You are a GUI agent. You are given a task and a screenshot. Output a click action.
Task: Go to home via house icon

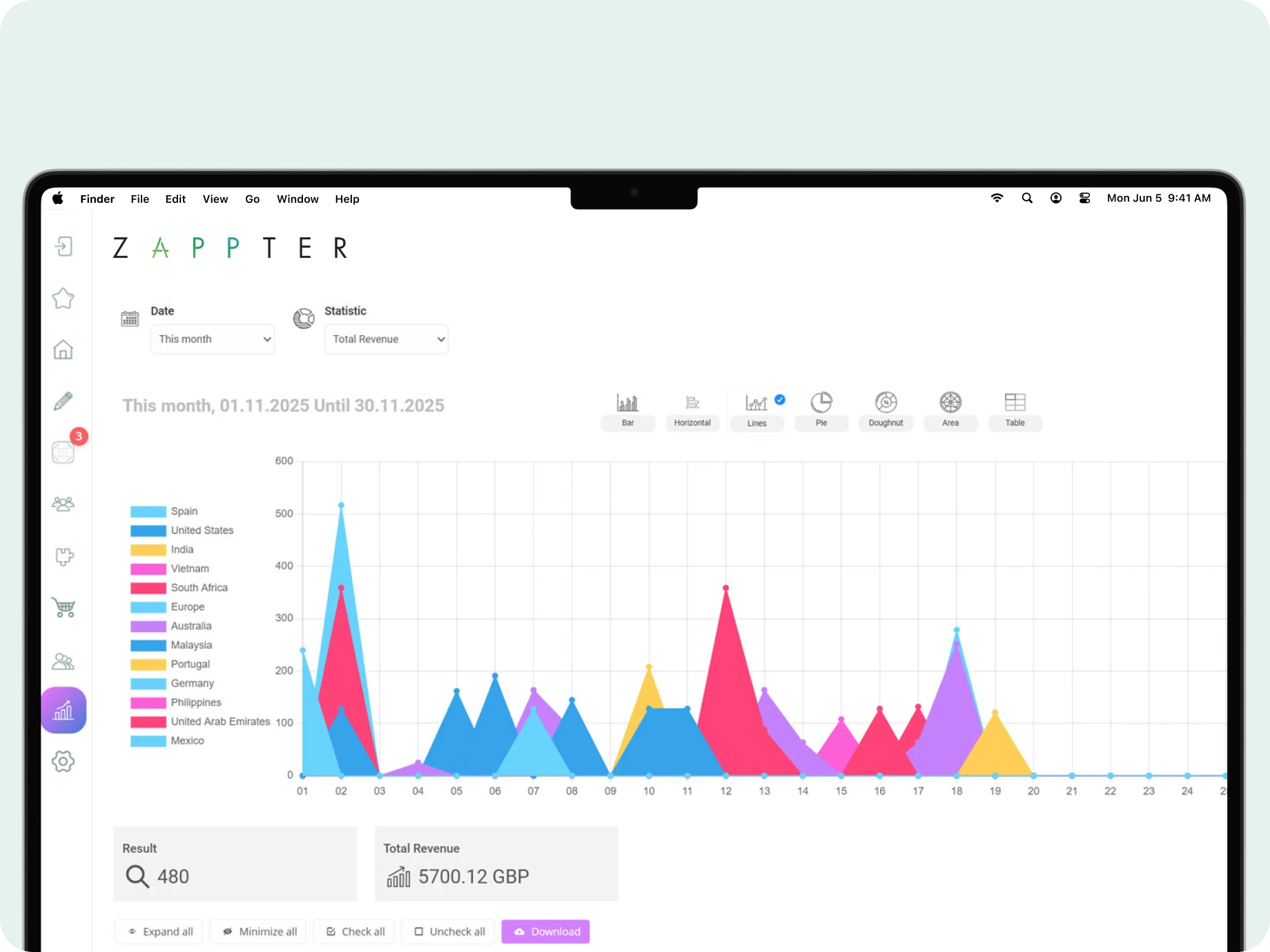pos(63,350)
